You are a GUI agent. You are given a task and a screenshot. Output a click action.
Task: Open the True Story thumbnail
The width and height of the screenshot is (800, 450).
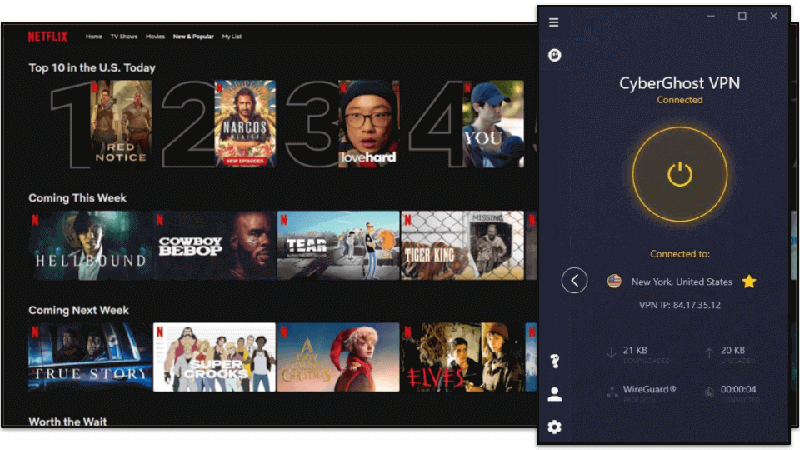tap(90, 357)
